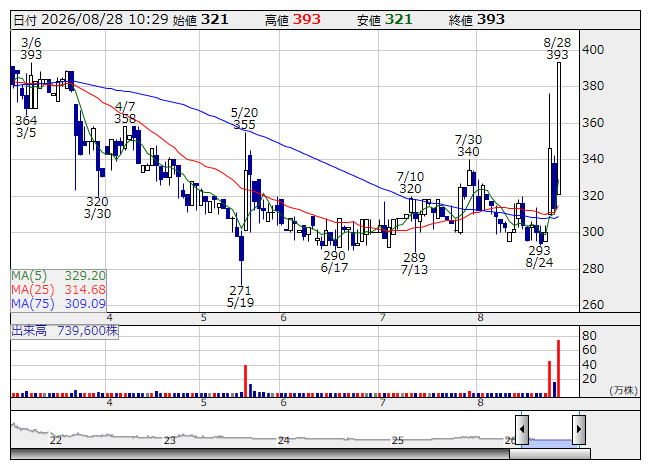This screenshot has height=470, width=653.
Task: Click the 3/6 393 high annotation
Action: (31, 48)
